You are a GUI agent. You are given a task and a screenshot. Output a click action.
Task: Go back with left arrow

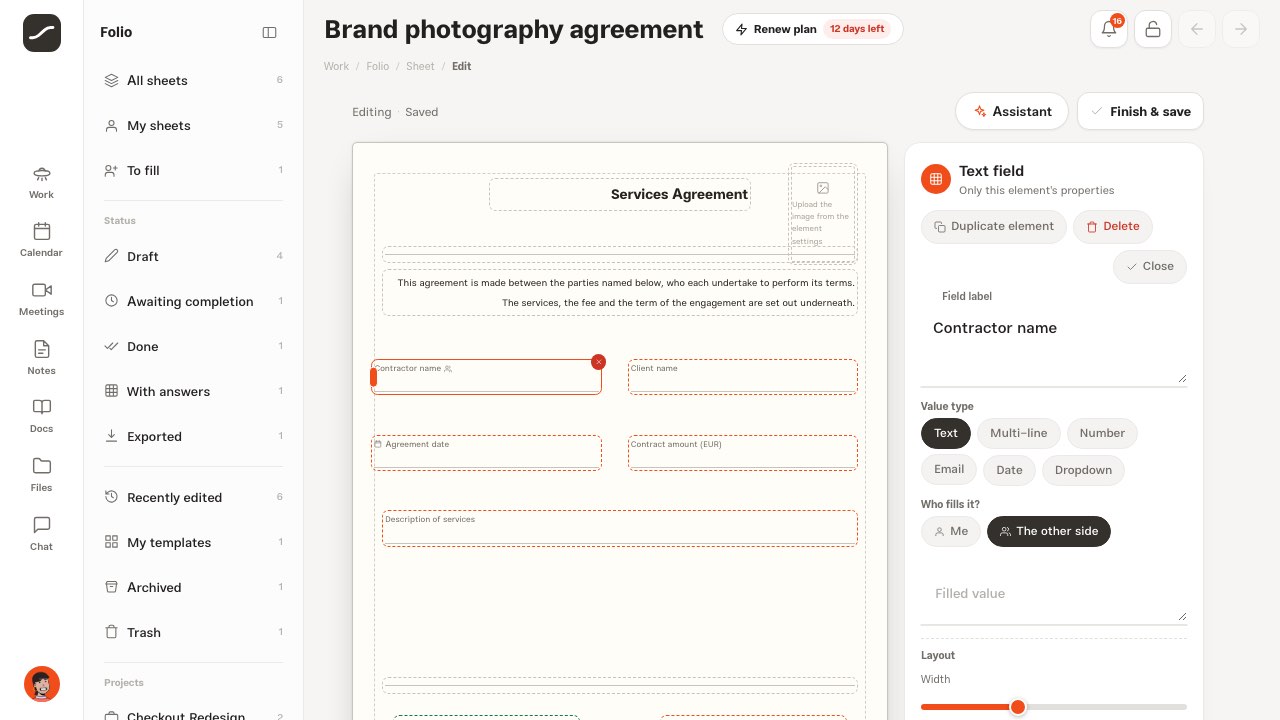[x=1197, y=29]
